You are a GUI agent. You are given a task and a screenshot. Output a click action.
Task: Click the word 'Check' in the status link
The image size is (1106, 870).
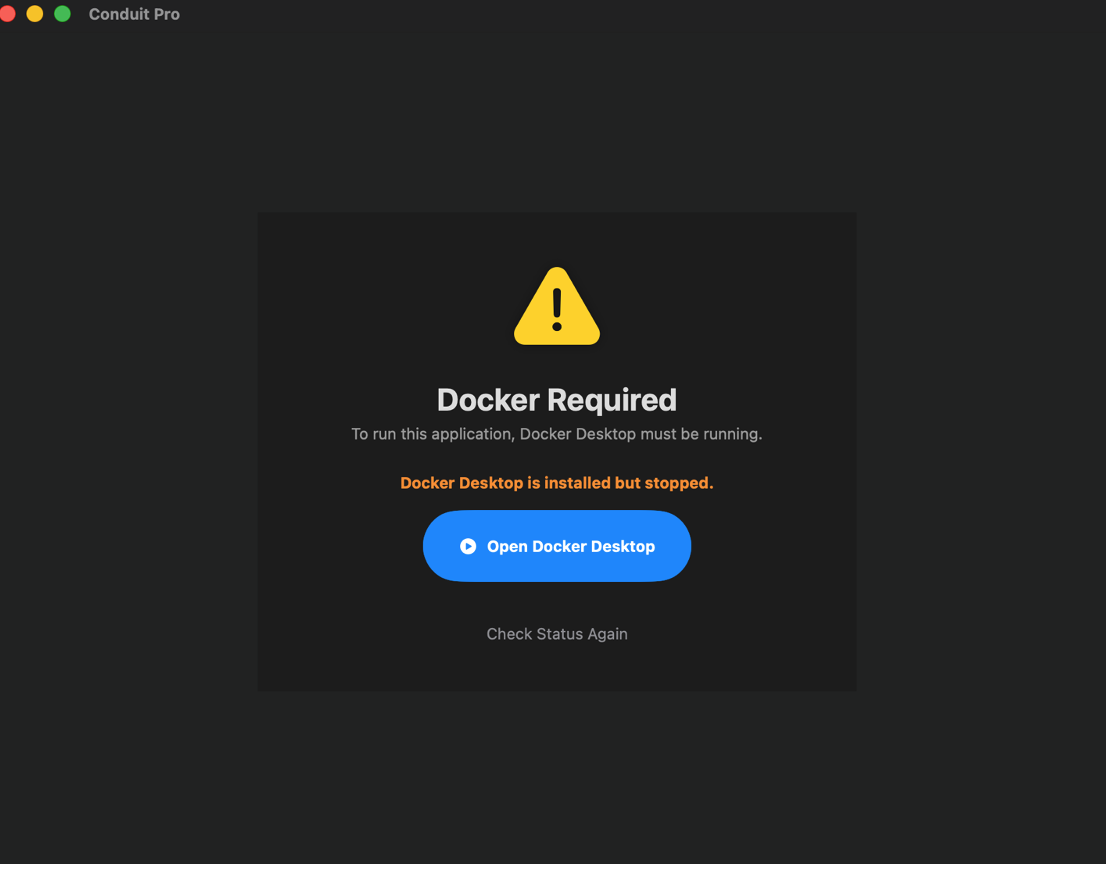(x=509, y=634)
